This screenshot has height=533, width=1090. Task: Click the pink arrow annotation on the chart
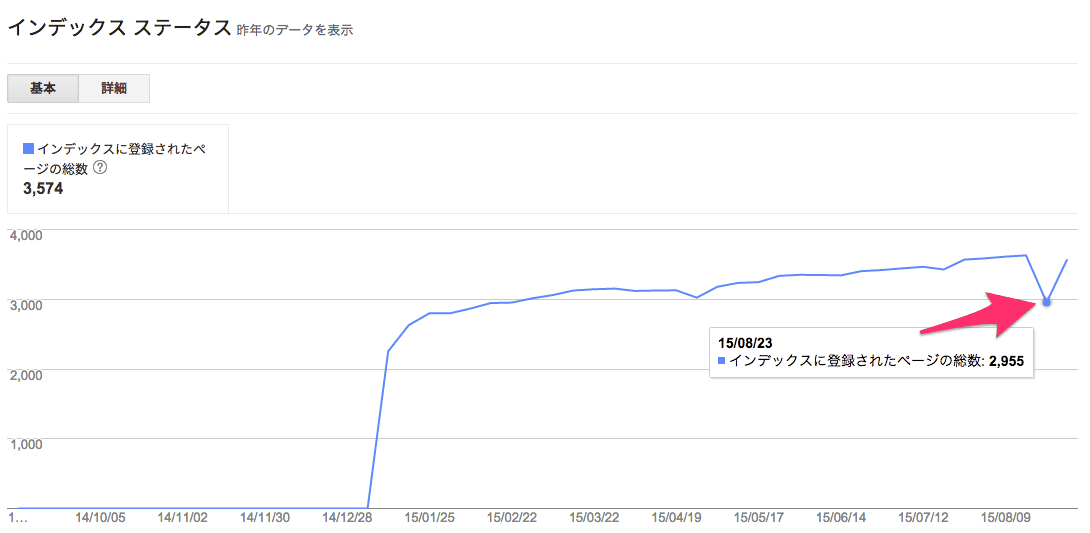[982, 314]
